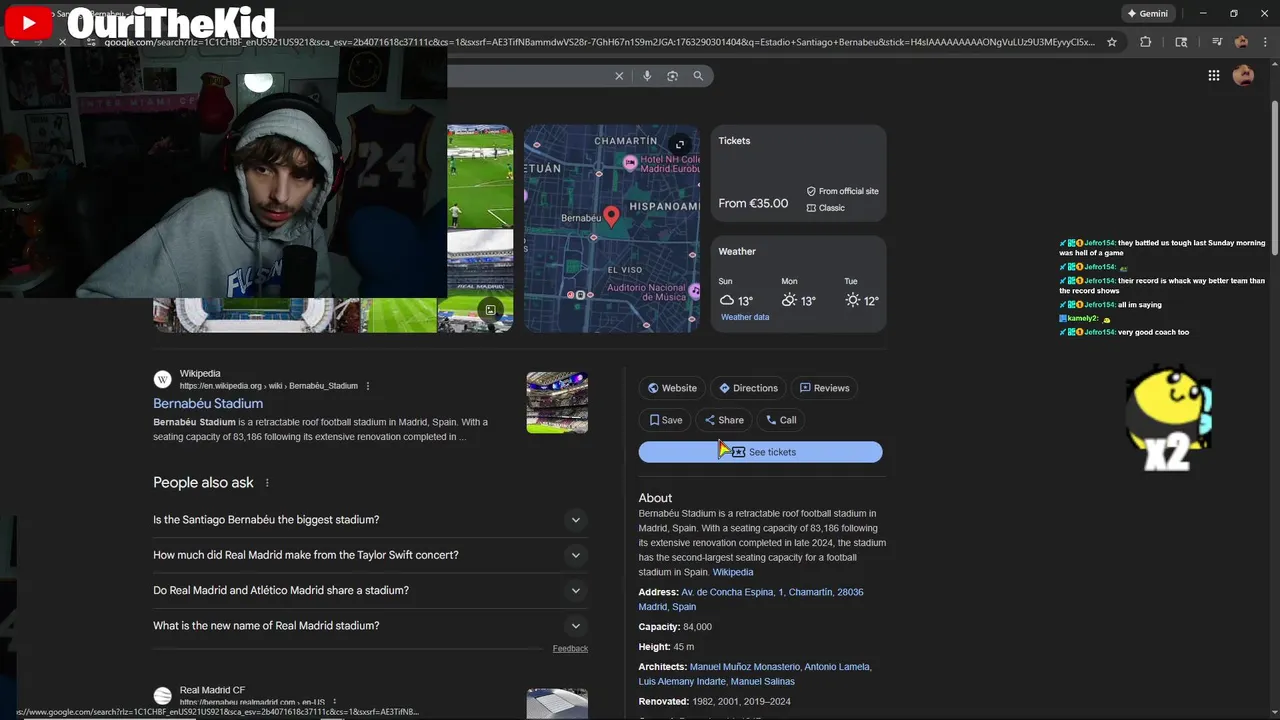Open Google Lens image search icon

click(672, 76)
